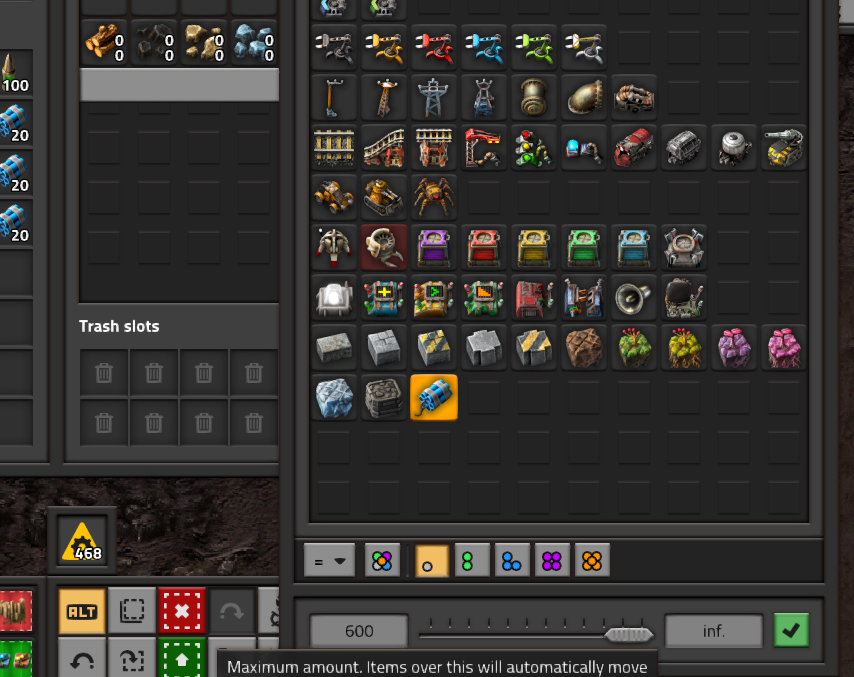Click the minimum amount field showing 600

359,631
